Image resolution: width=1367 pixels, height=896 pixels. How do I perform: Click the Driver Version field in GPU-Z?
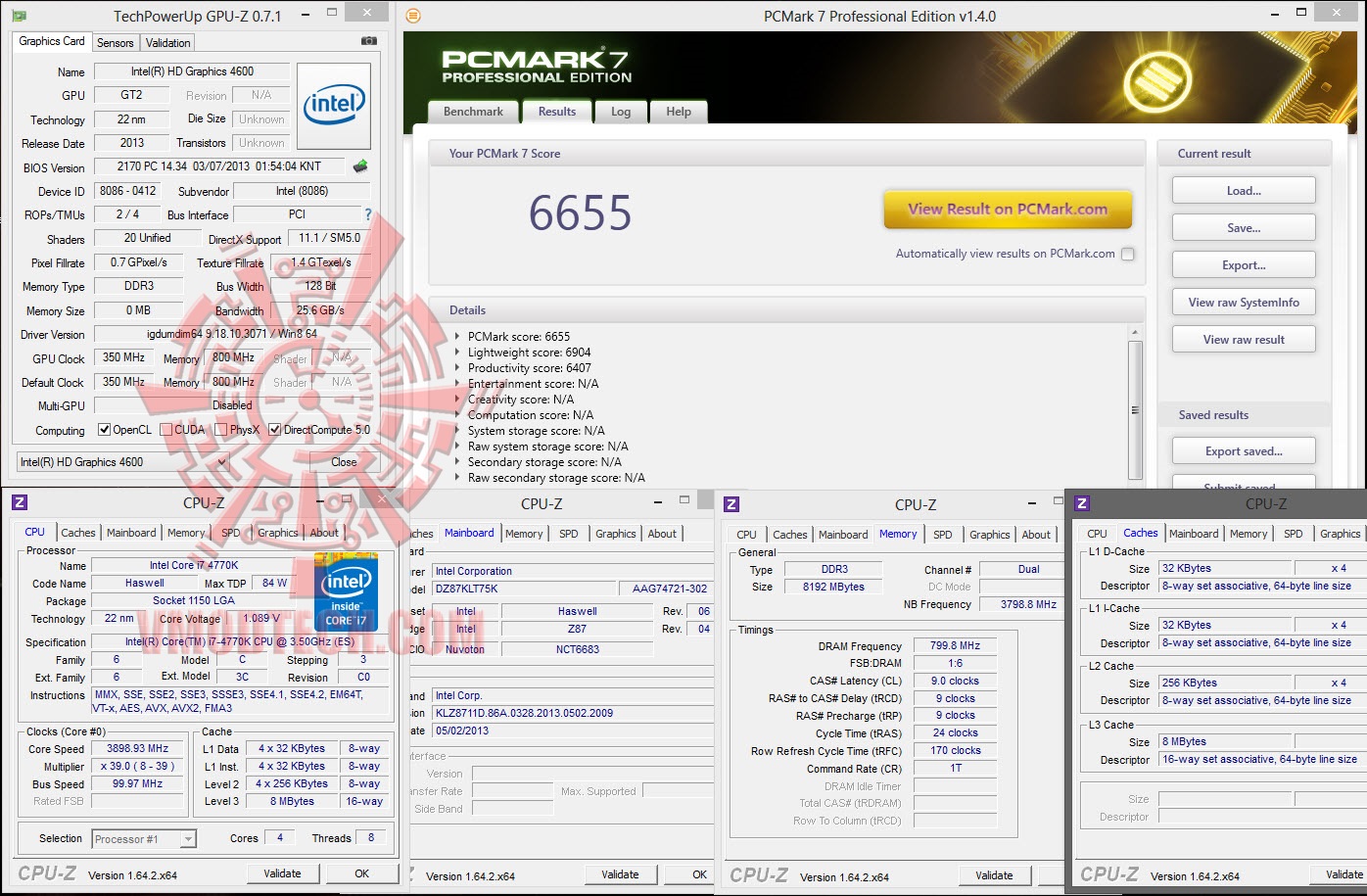pos(232,334)
